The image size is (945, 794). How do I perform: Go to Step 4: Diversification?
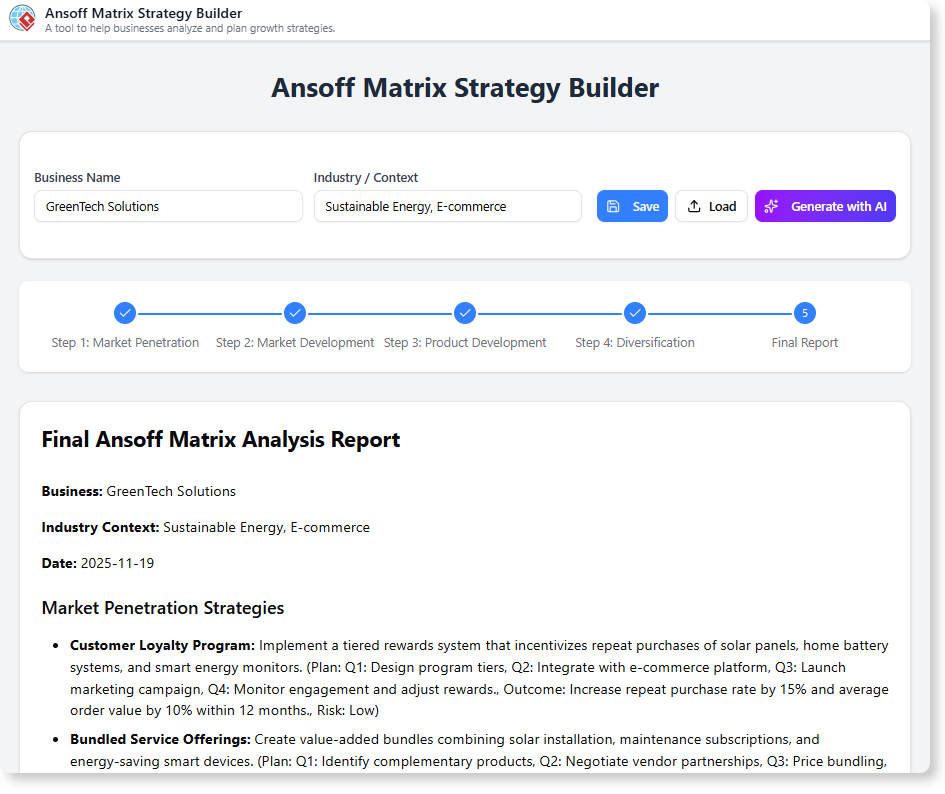pos(634,342)
